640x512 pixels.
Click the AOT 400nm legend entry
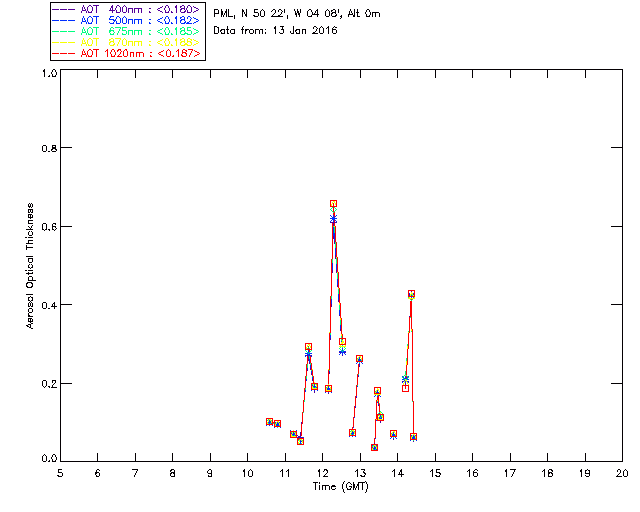[127, 9]
